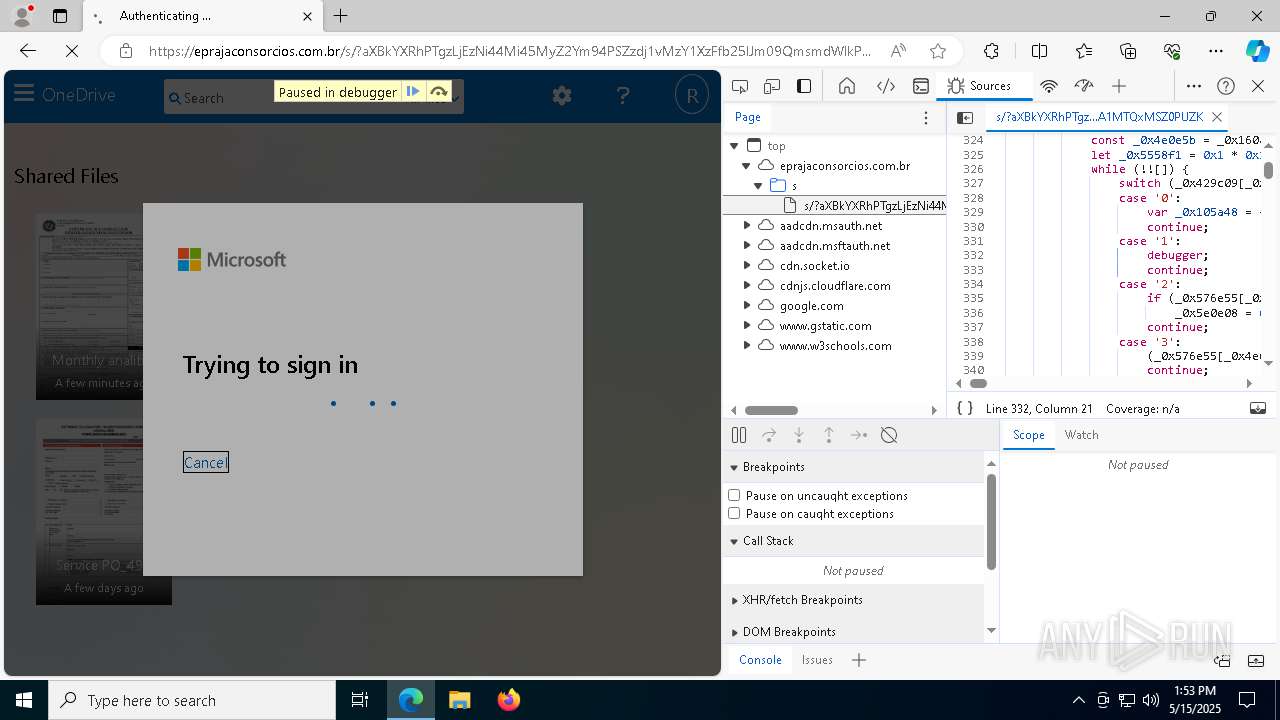Expand cdn.socket.io tree node

pyautogui.click(x=747, y=266)
